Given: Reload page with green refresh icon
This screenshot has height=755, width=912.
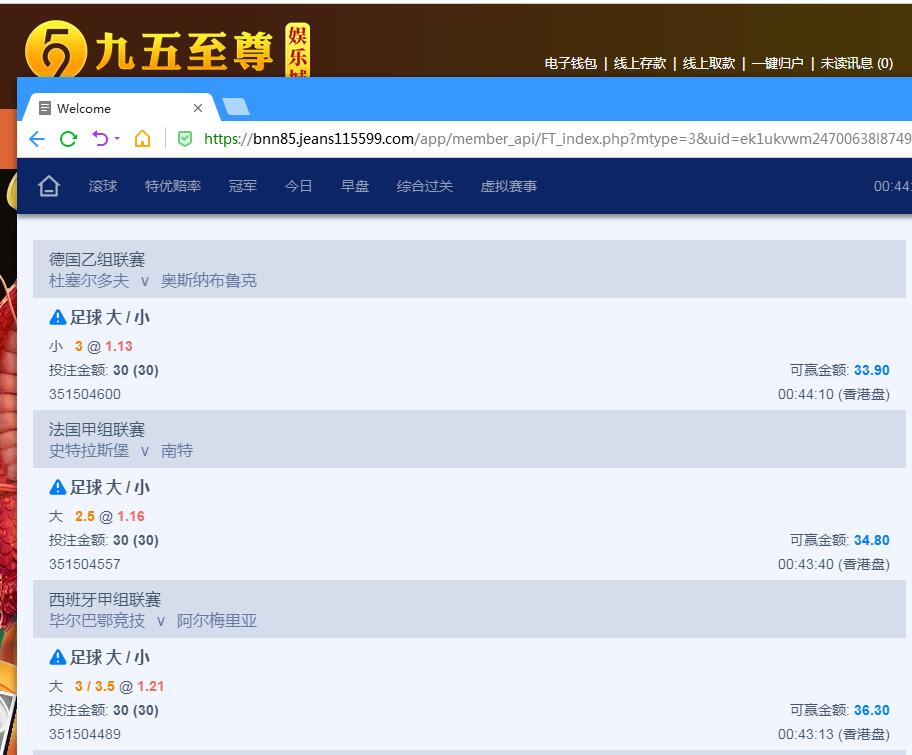Looking at the screenshot, I should click(x=69, y=139).
